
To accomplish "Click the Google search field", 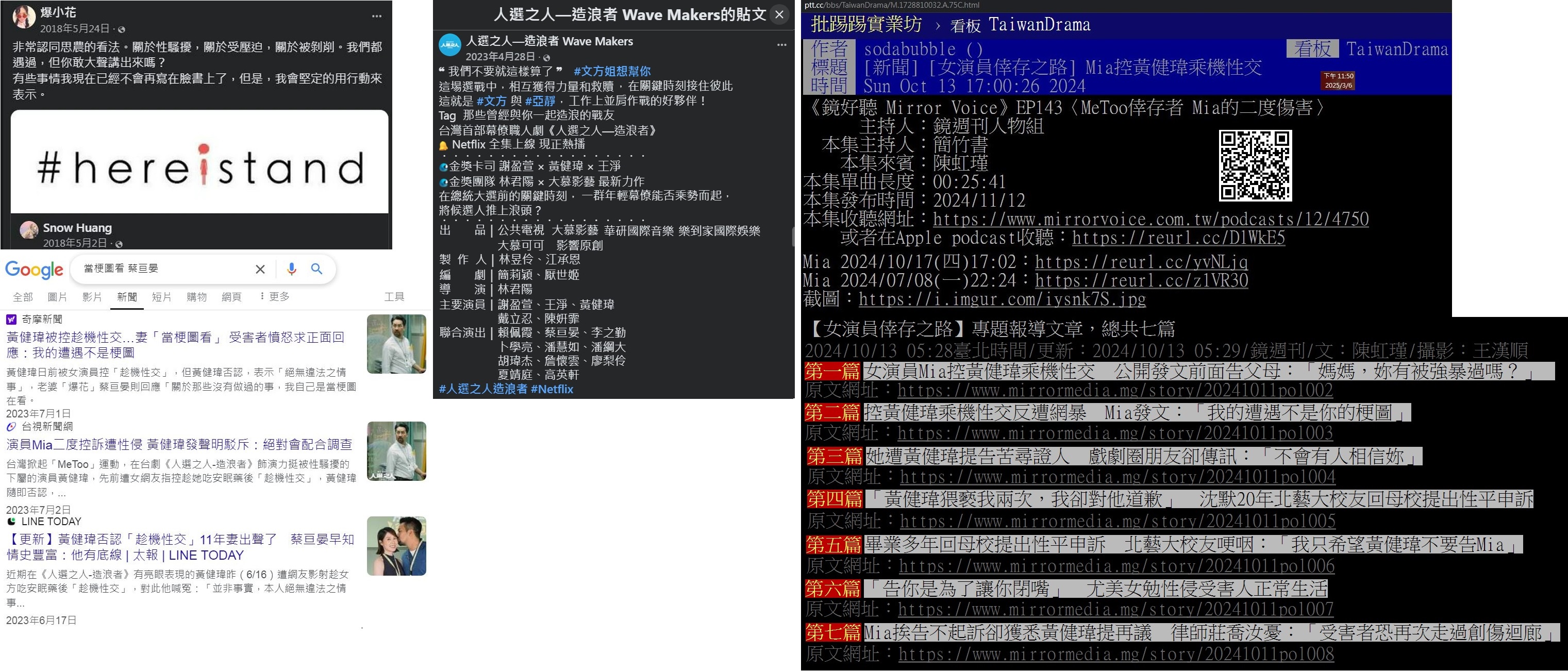I will [164, 269].
